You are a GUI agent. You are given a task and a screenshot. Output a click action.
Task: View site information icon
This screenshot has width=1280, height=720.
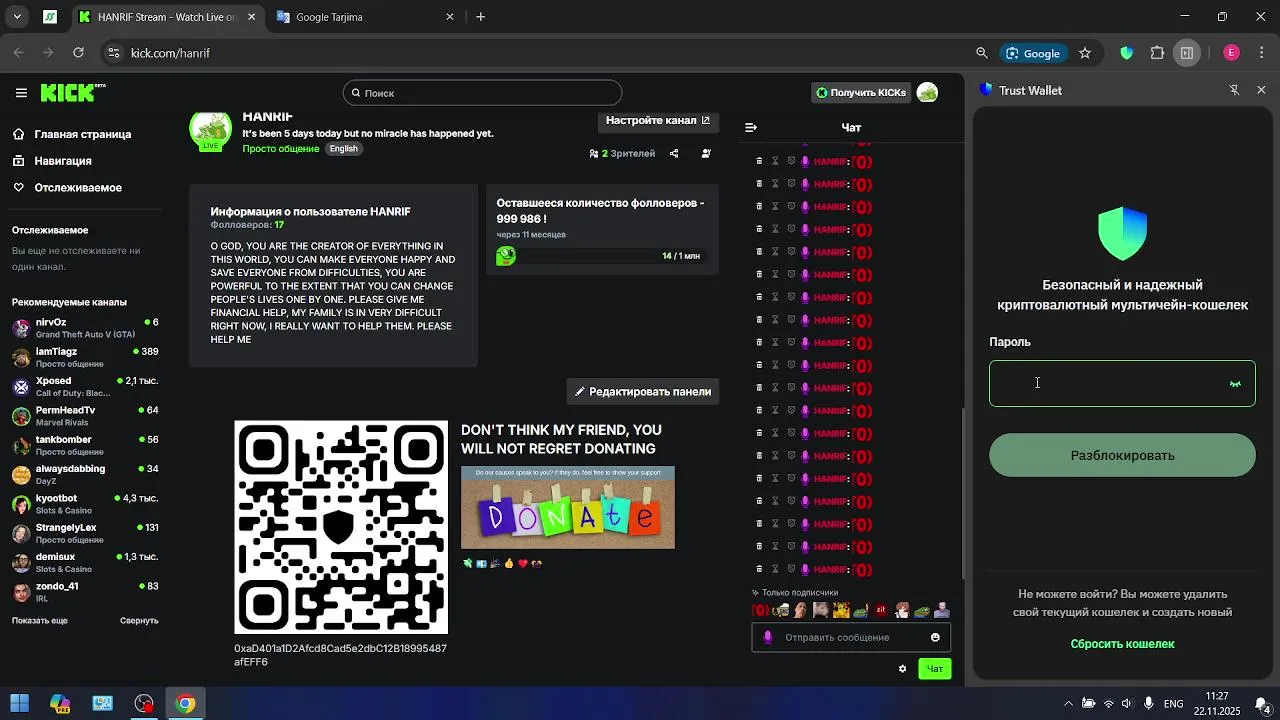[x=113, y=53]
